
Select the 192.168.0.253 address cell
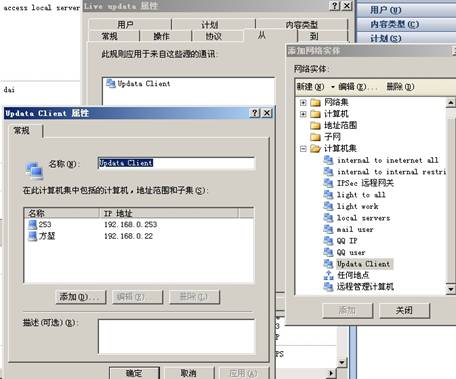[x=130, y=224]
